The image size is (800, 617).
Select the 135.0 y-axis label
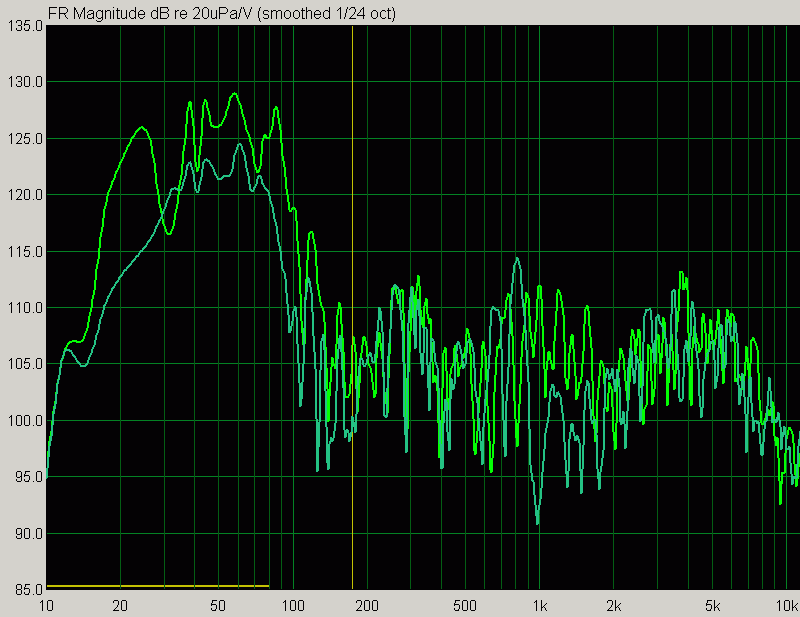[x=24, y=26]
